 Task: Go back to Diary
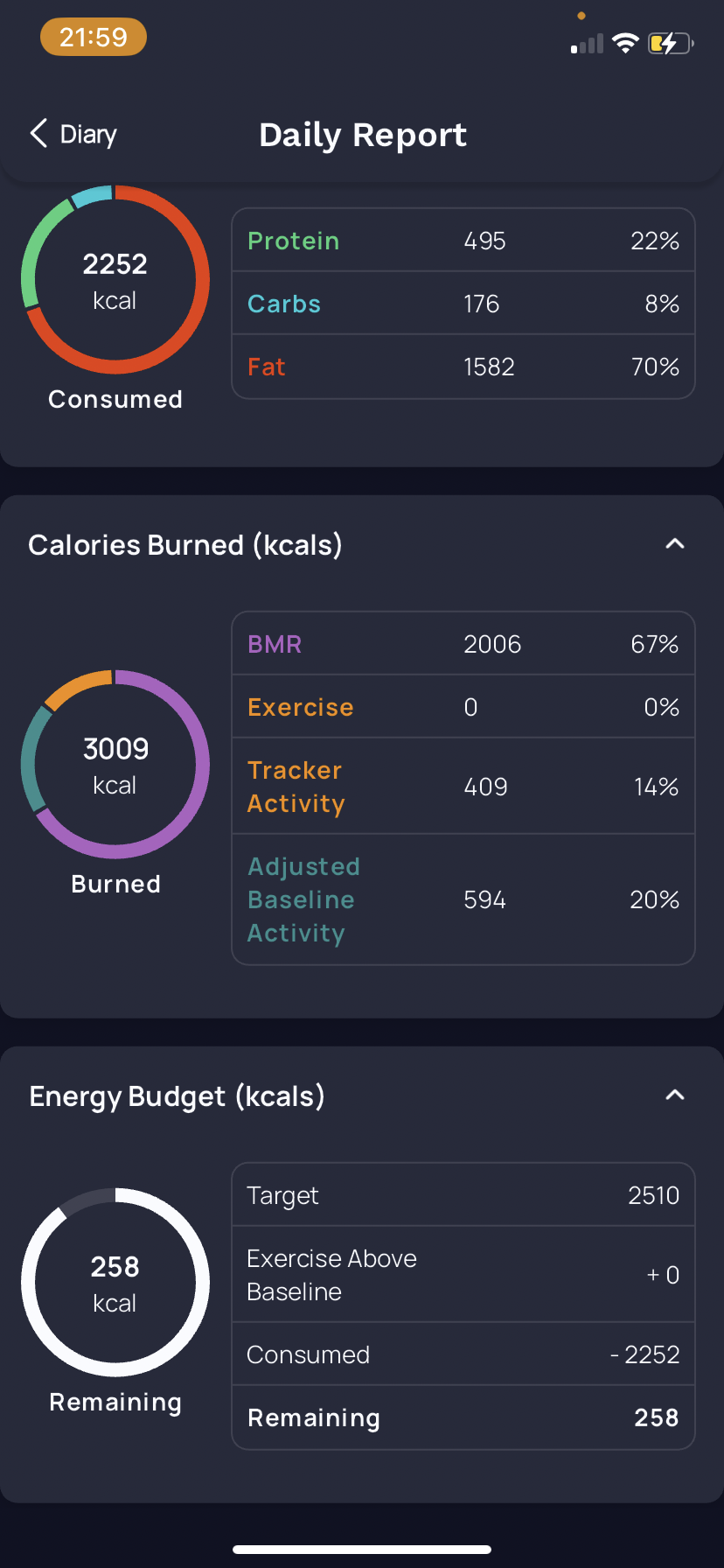(73, 134)
